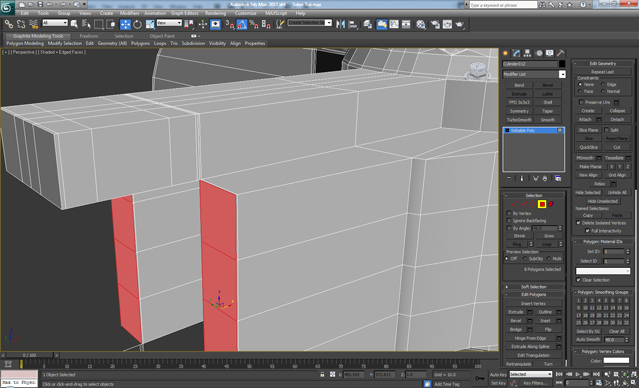
Task: Tick the Preserve UVs checkbox
Action: (x=582, y=102)
